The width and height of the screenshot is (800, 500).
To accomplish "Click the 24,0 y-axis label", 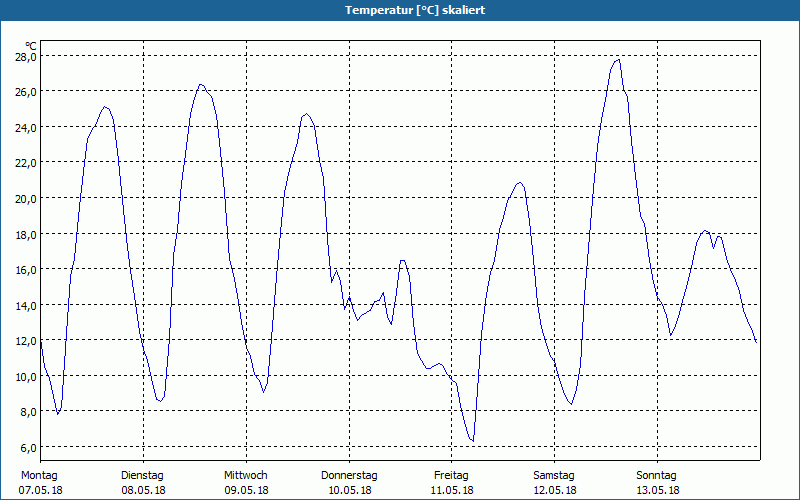I will [x=26, y=128].
